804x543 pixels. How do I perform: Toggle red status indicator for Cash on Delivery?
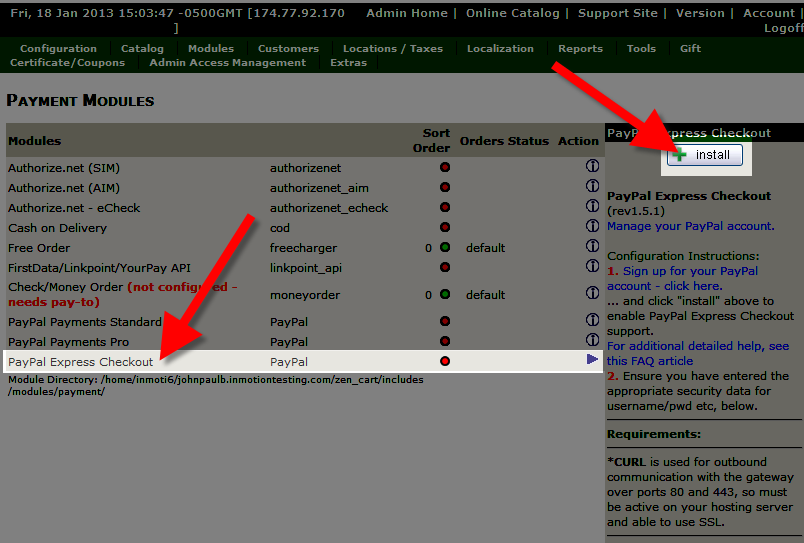click(x=444, y=228)
